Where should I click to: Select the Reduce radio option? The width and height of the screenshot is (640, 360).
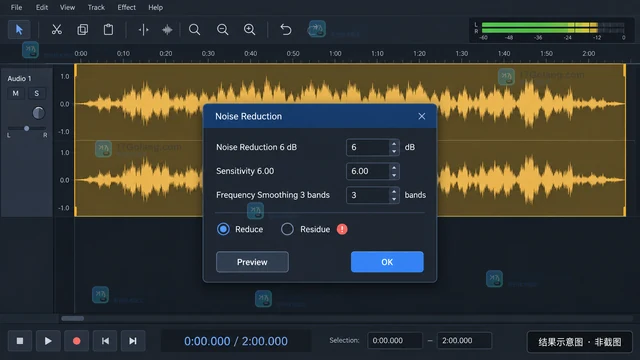click(223, 229)
